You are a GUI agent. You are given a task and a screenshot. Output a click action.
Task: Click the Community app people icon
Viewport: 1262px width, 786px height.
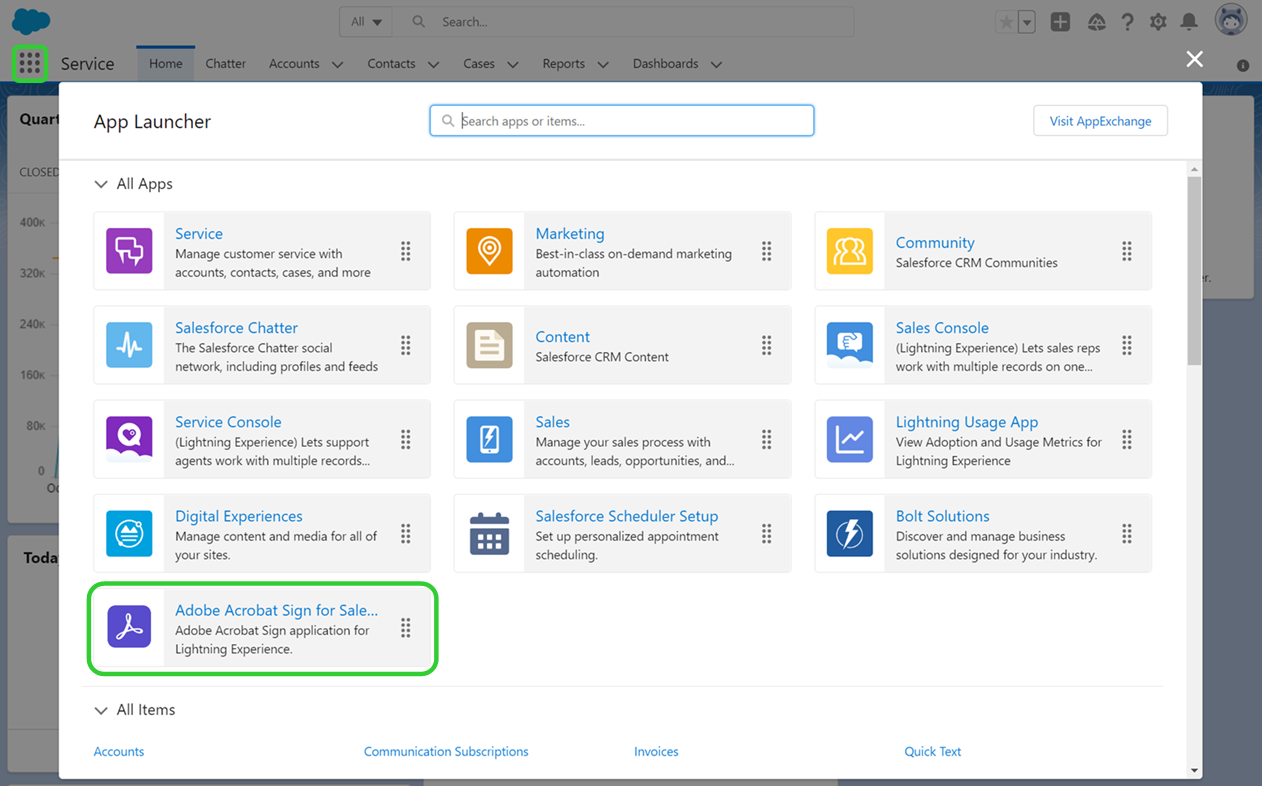(850, 251)
